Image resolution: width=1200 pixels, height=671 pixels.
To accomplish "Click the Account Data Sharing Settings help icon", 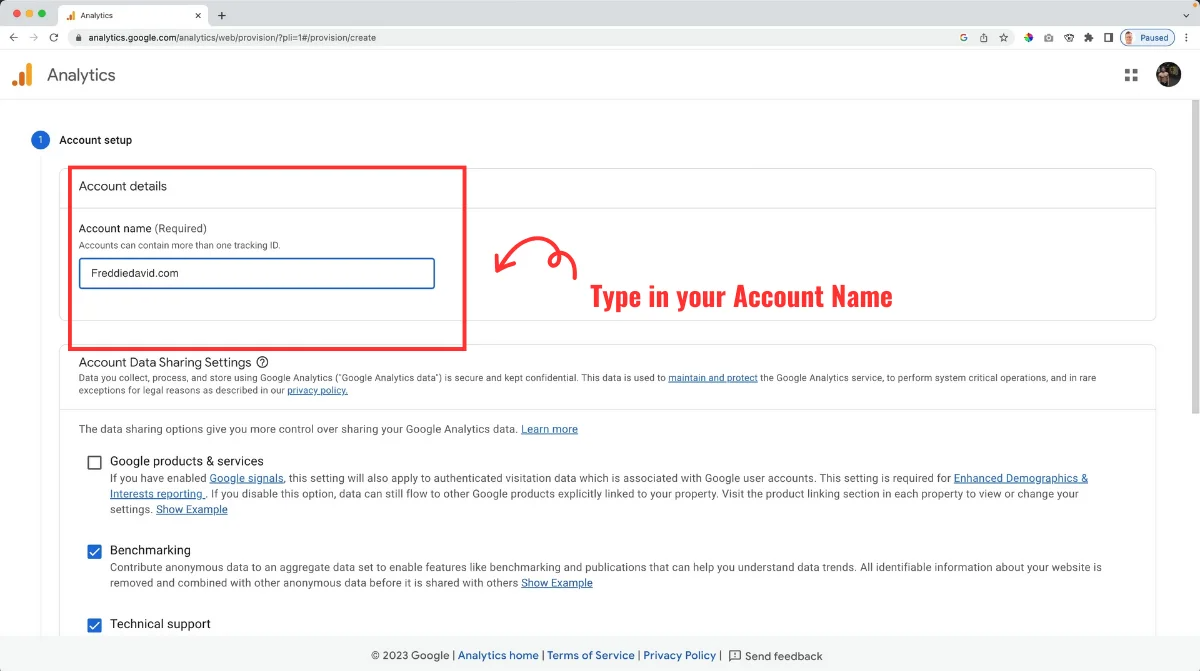I will click(262, 362).
